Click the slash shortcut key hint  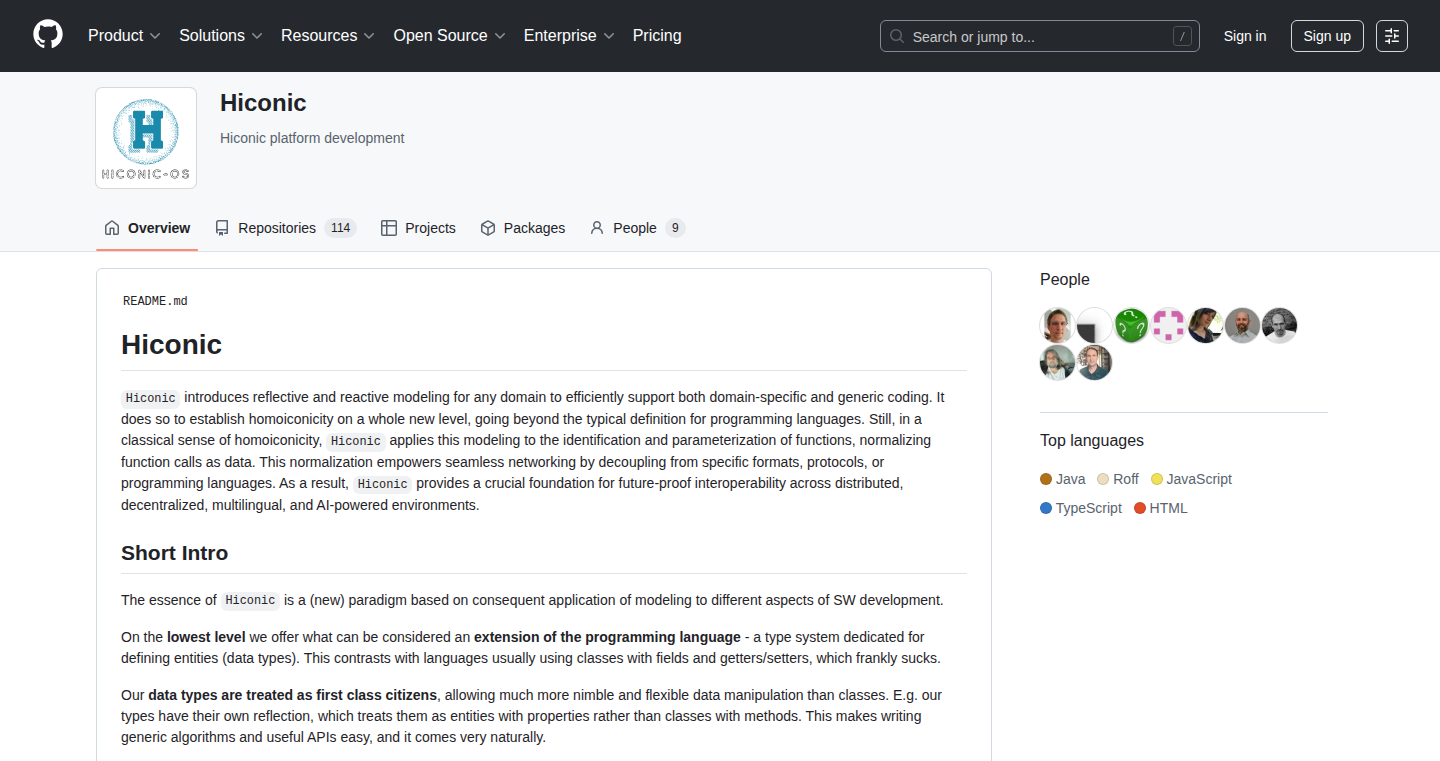click(x=1182, y=36)
